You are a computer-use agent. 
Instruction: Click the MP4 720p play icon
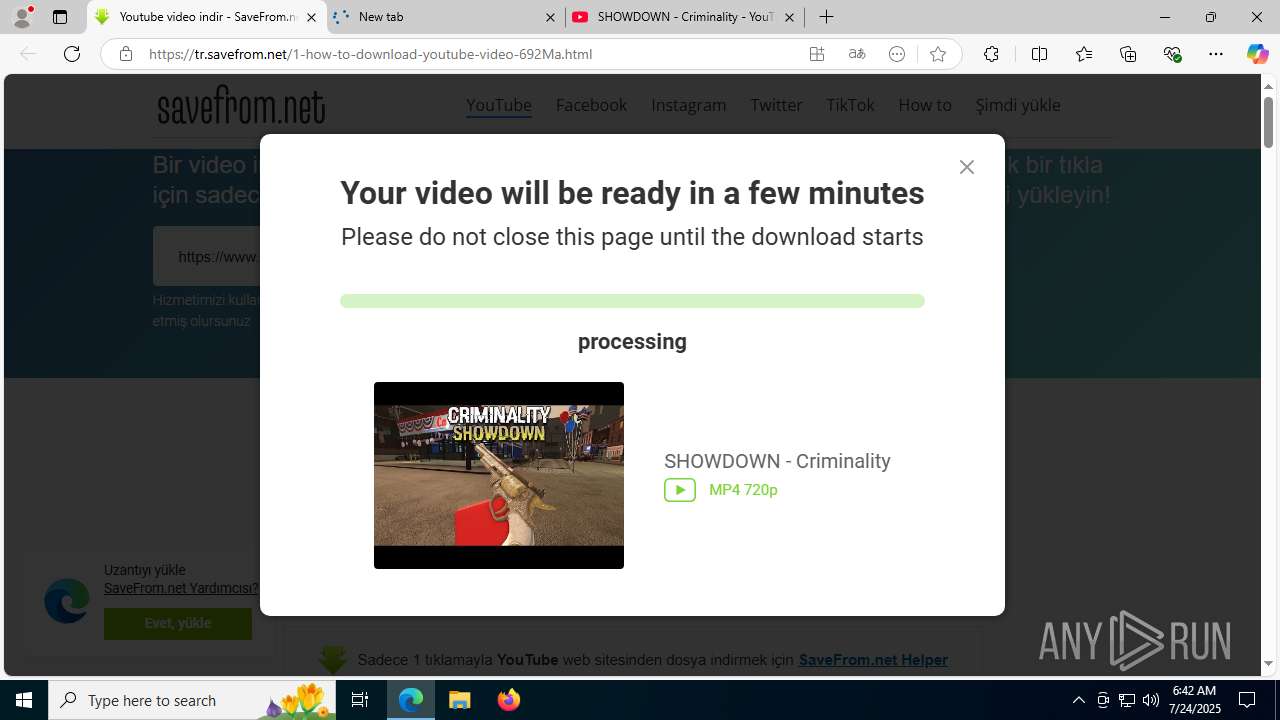click(680, 490)
